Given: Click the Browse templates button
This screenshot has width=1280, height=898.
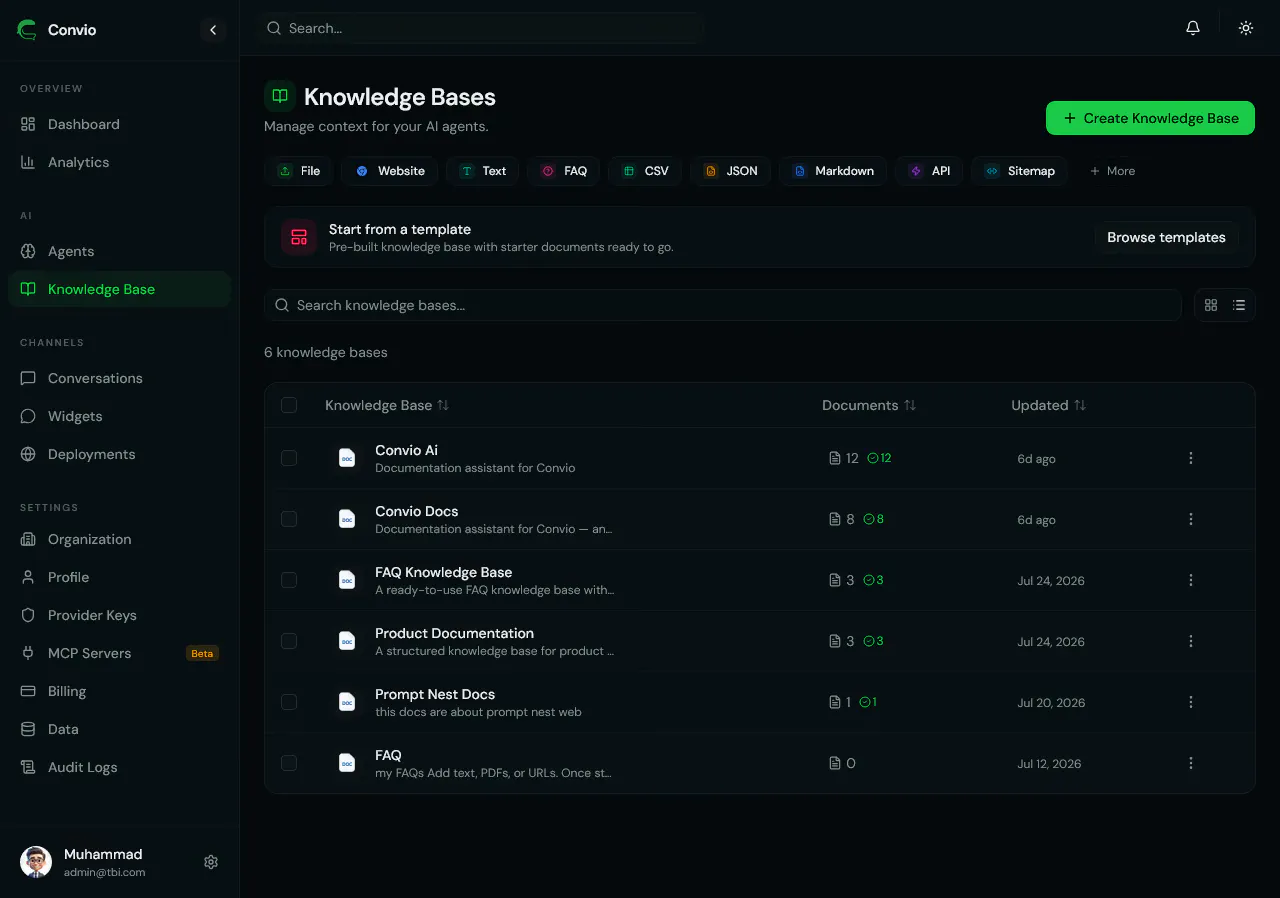Looking at the screenshot, I should click(1166, 237).
